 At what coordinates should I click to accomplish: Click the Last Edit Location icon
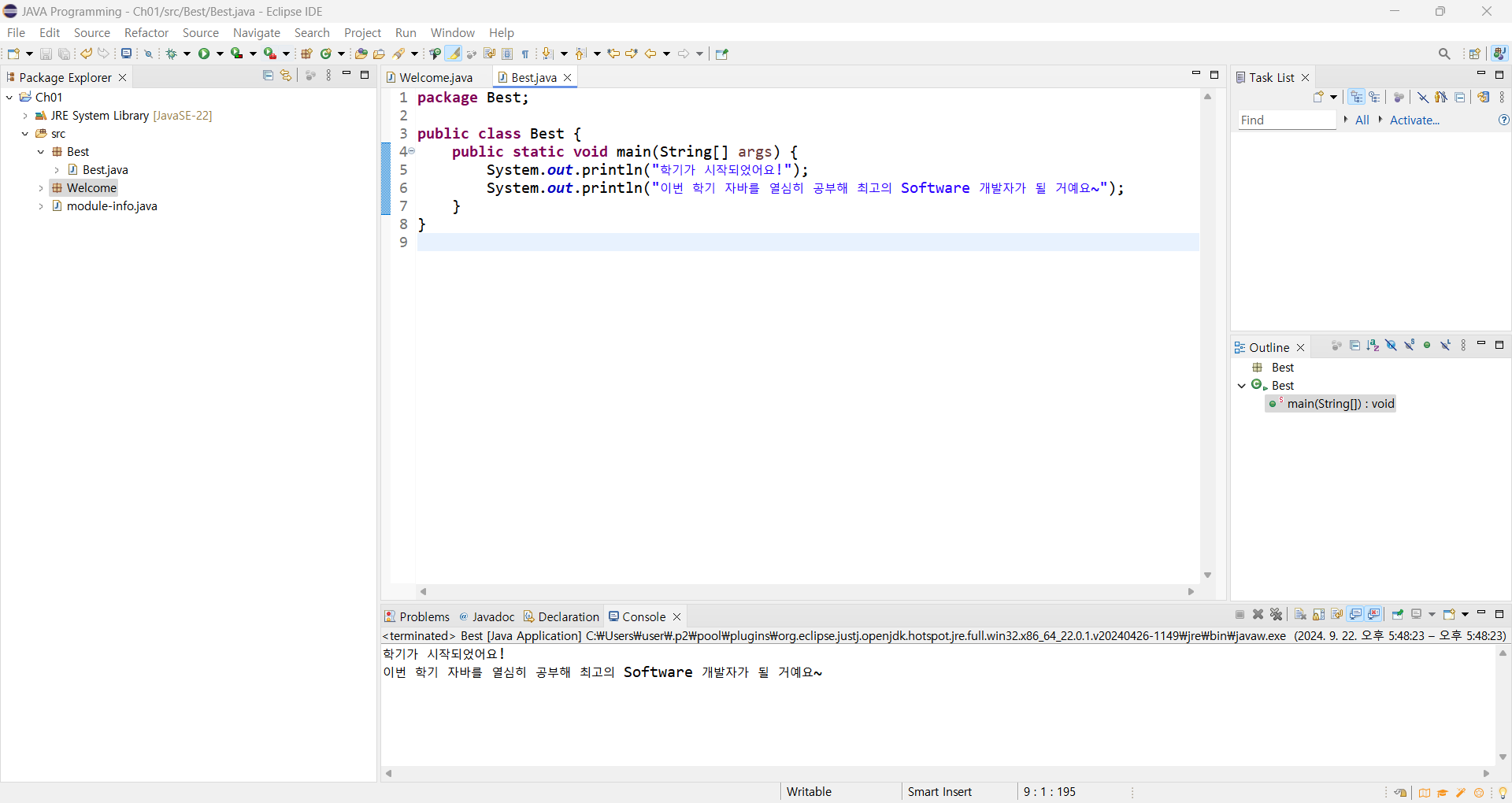click(x=613, y=54)
